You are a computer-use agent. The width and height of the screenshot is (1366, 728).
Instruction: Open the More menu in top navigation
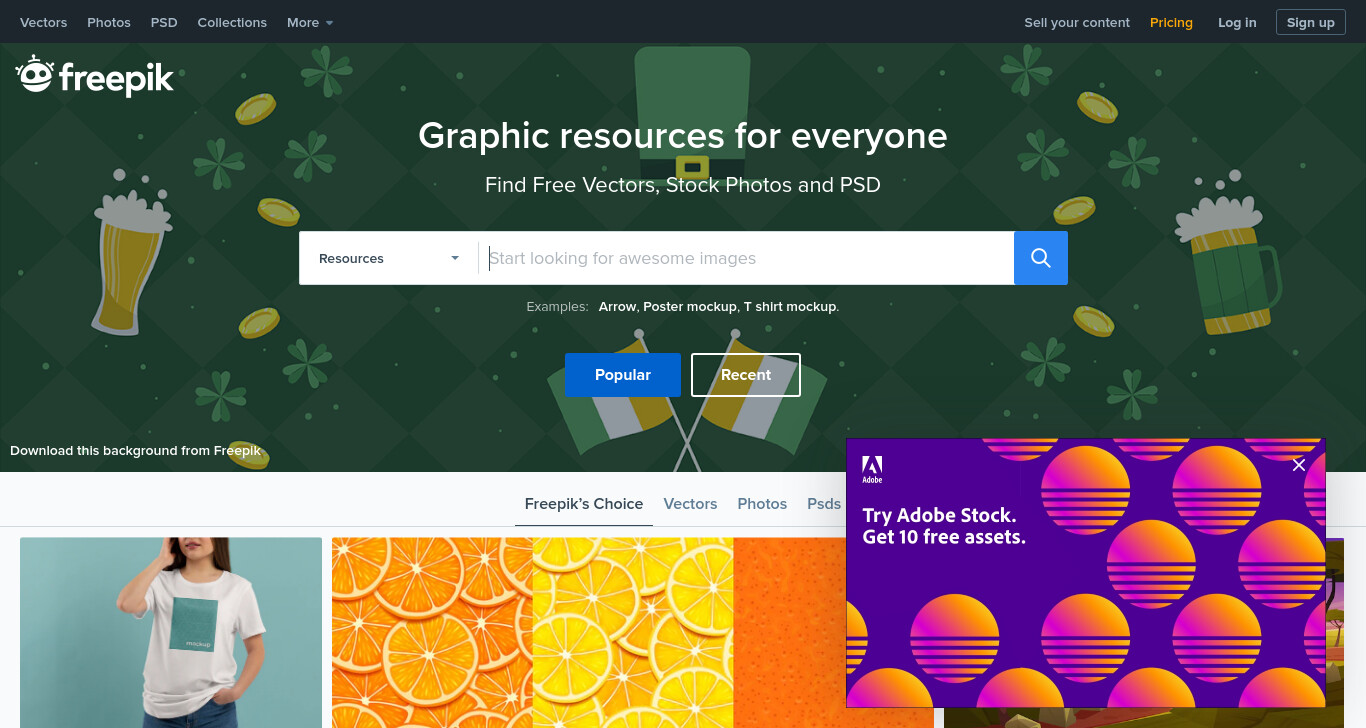(310, 22)
